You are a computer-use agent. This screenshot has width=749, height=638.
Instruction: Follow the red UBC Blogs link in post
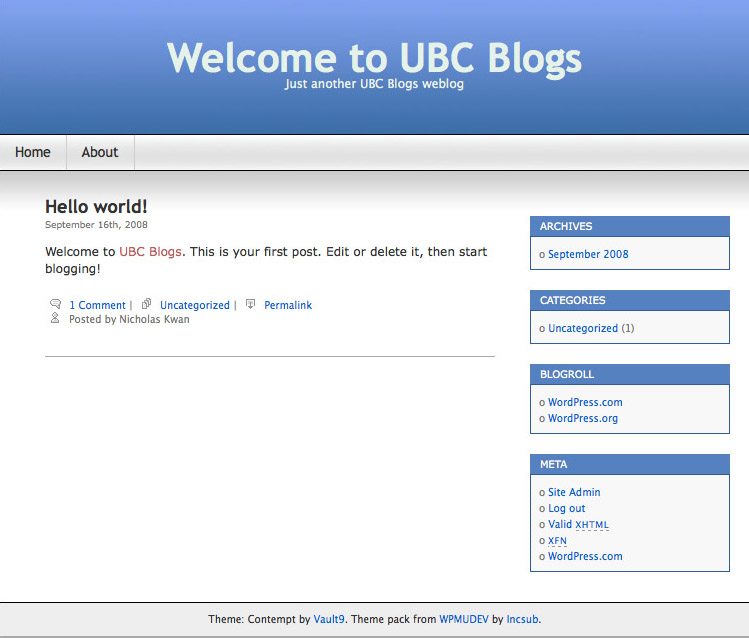click(150, 252)
